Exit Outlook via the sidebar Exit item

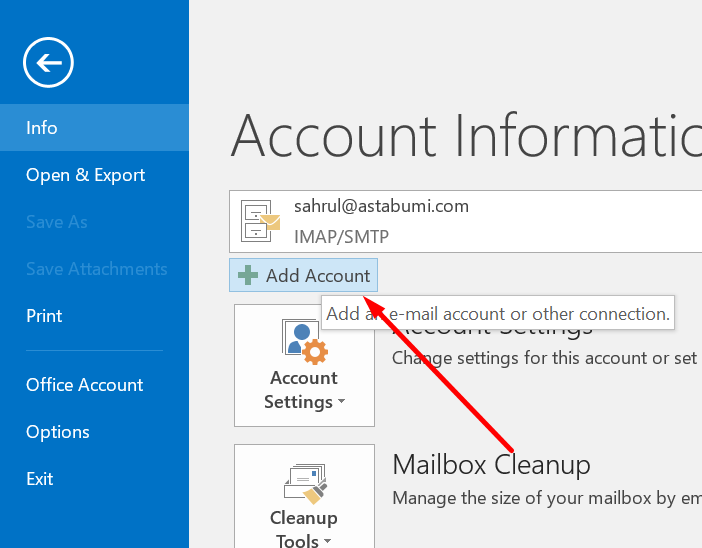pos(40,479)
